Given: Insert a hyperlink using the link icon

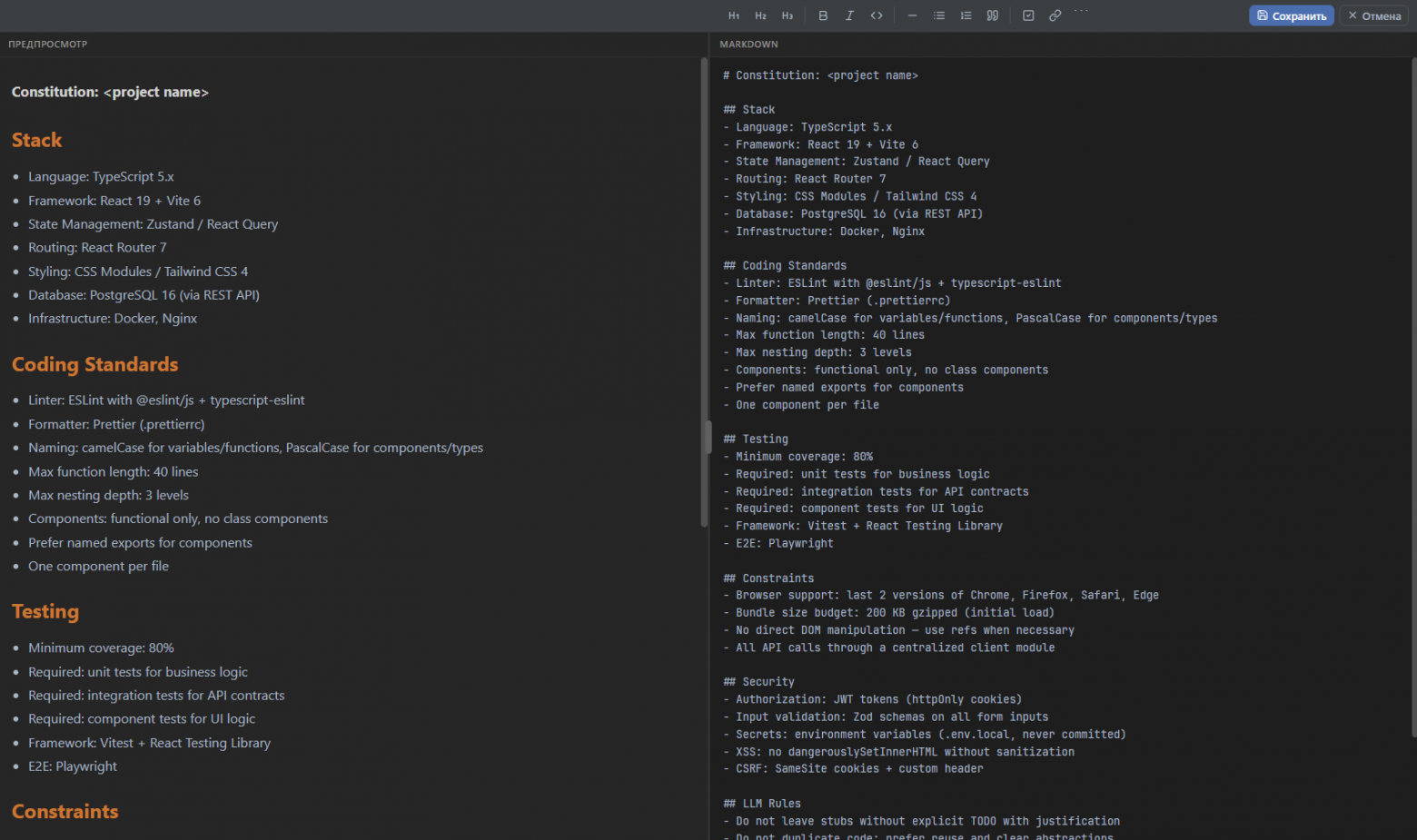Looking at the screenshot, I should [x=1055, y=15].
